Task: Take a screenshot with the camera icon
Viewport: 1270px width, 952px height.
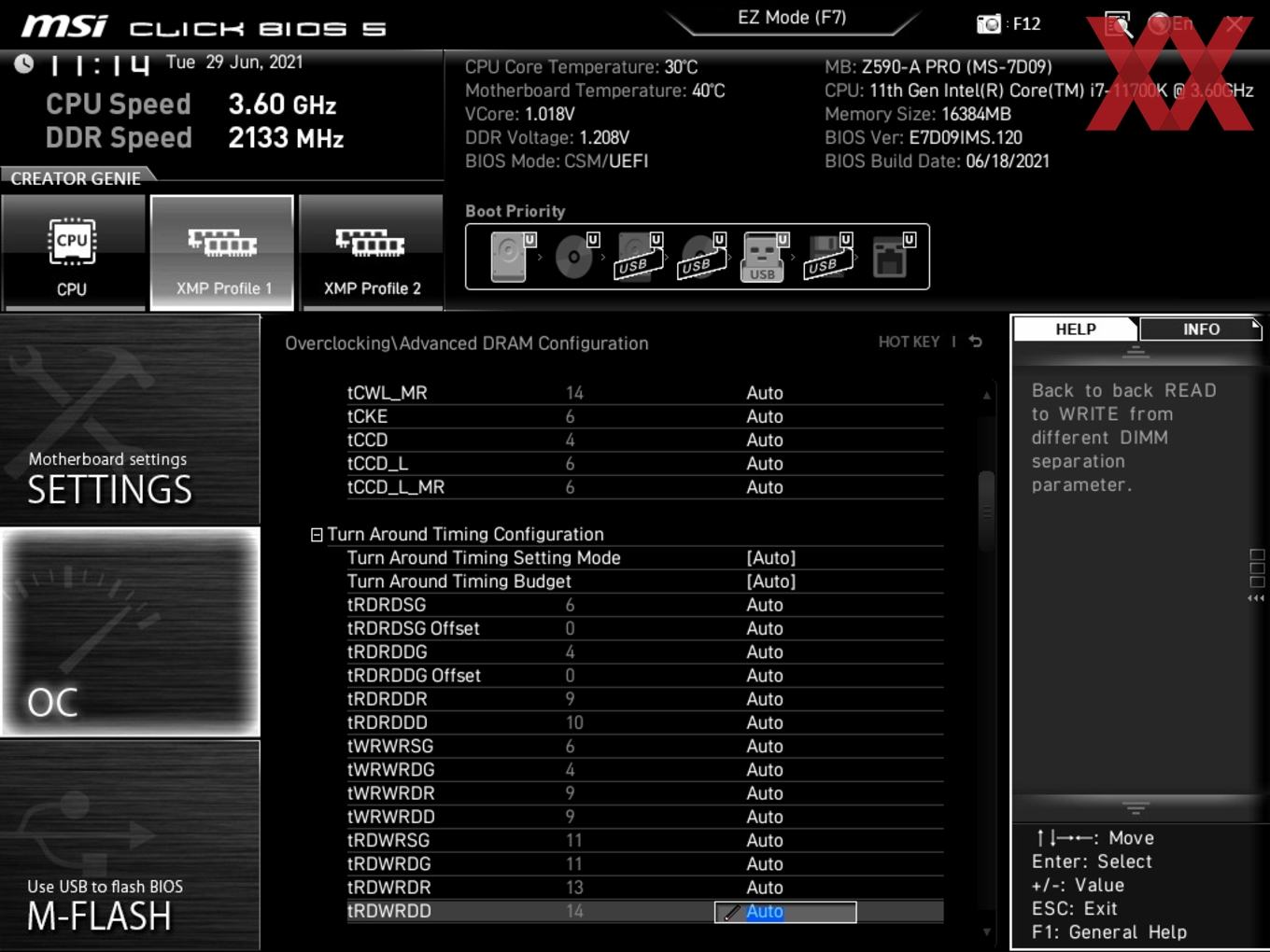Action: pyautogui.click(x=988, y=23)
